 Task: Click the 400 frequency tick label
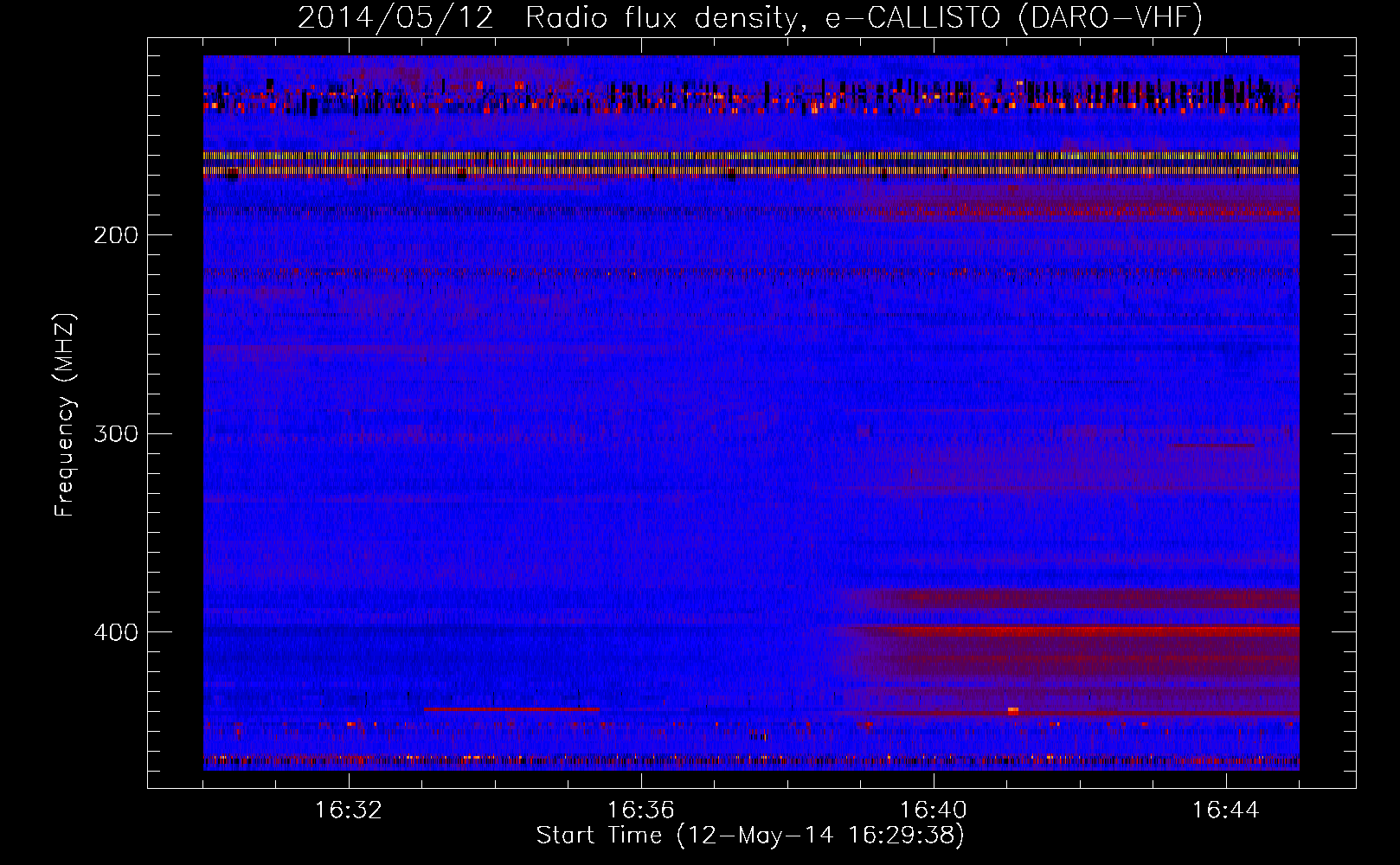[x=116, y=631]
